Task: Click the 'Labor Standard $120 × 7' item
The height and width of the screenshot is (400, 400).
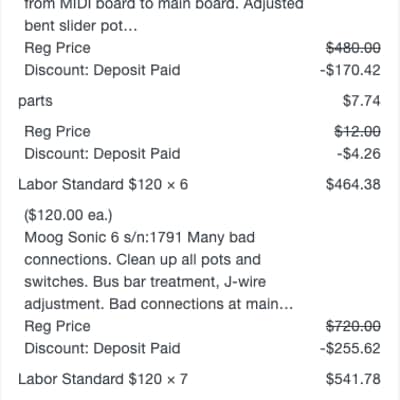Action: [103, 379]
